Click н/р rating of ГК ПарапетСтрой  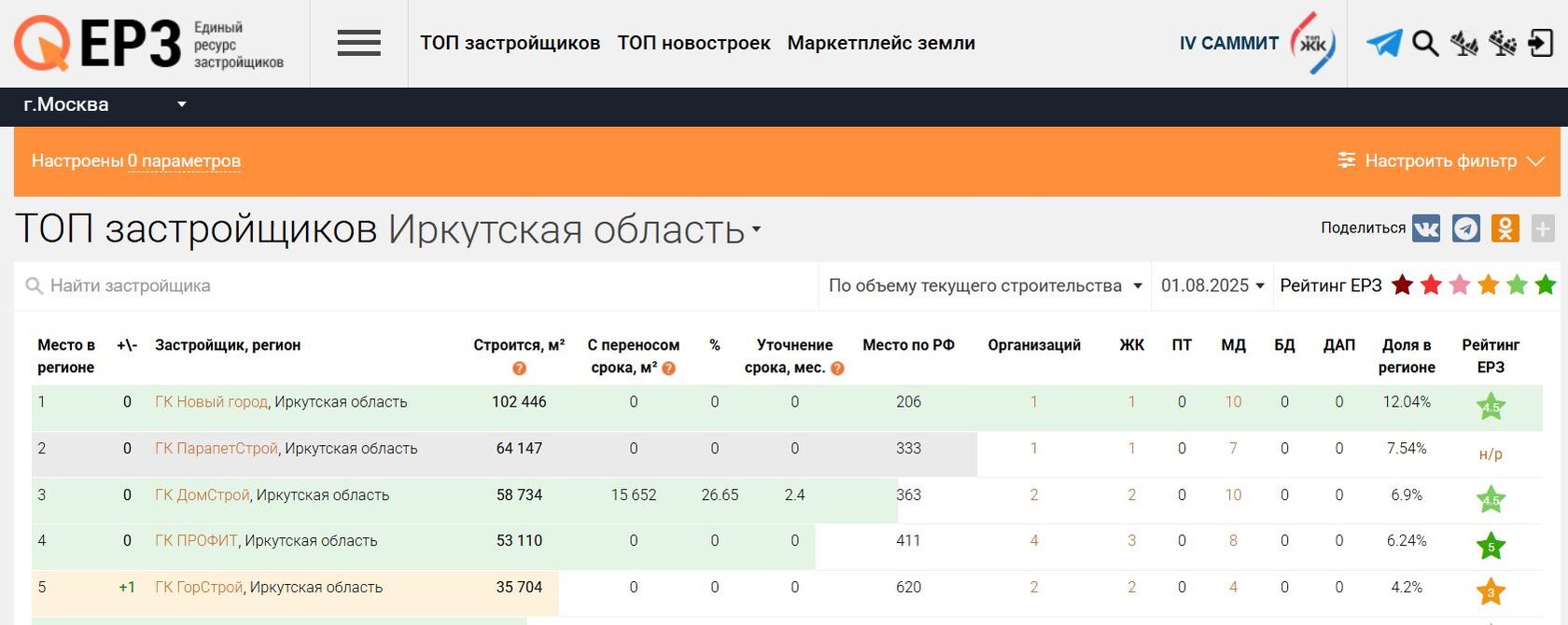tap(1491, 454)
